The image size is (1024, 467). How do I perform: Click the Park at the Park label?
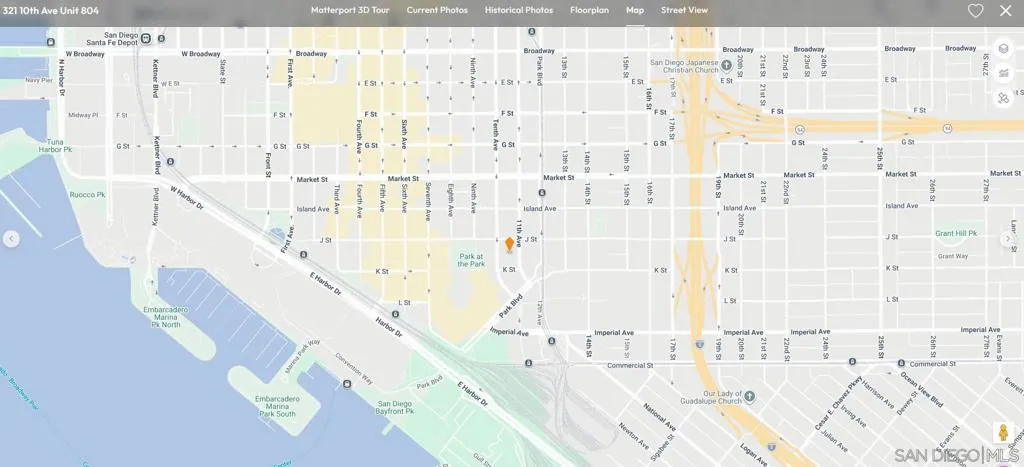coord(472,260)
